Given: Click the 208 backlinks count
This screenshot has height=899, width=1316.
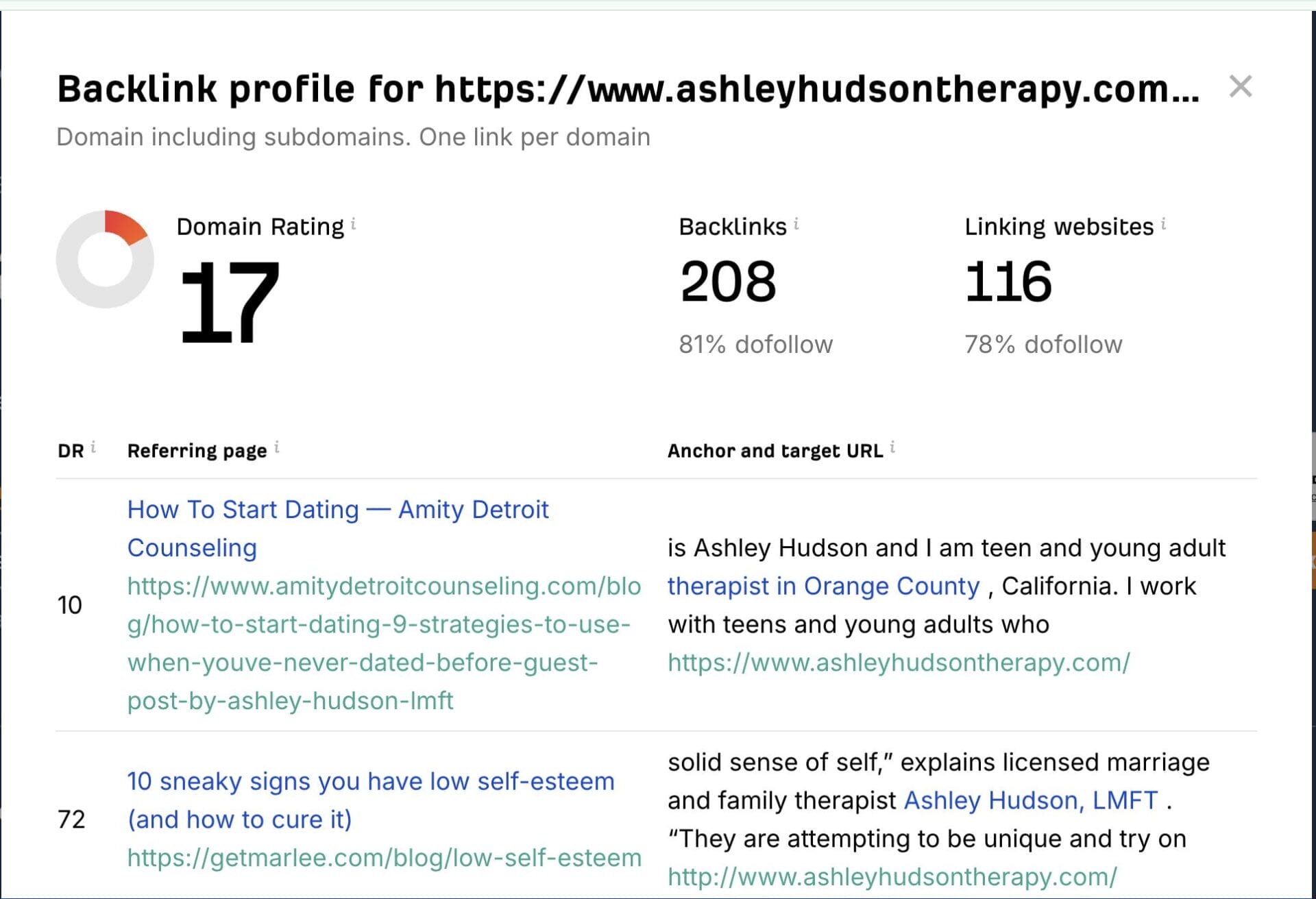Looking at the screenshot, I should (727, 282).
